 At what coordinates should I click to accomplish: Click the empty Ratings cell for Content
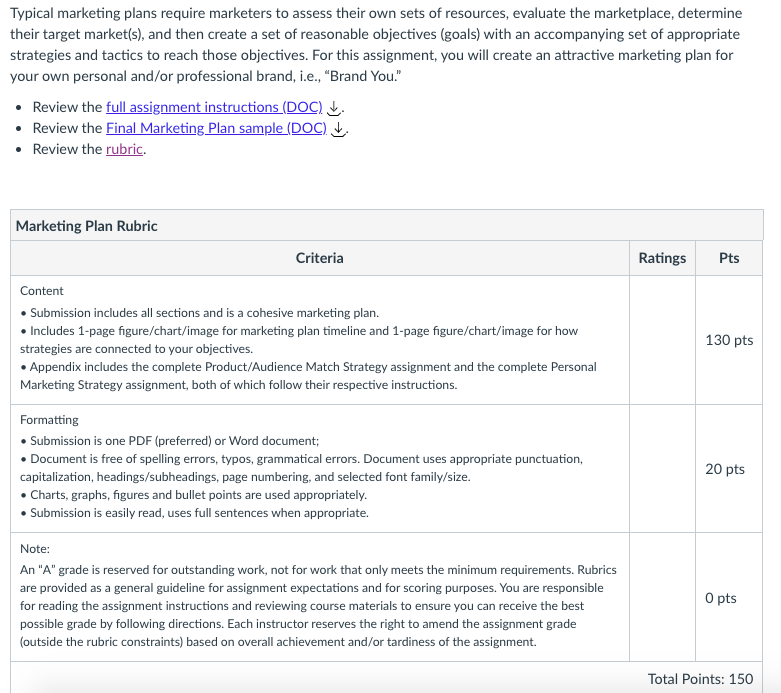pyautogui.click(x=662, y=340)
